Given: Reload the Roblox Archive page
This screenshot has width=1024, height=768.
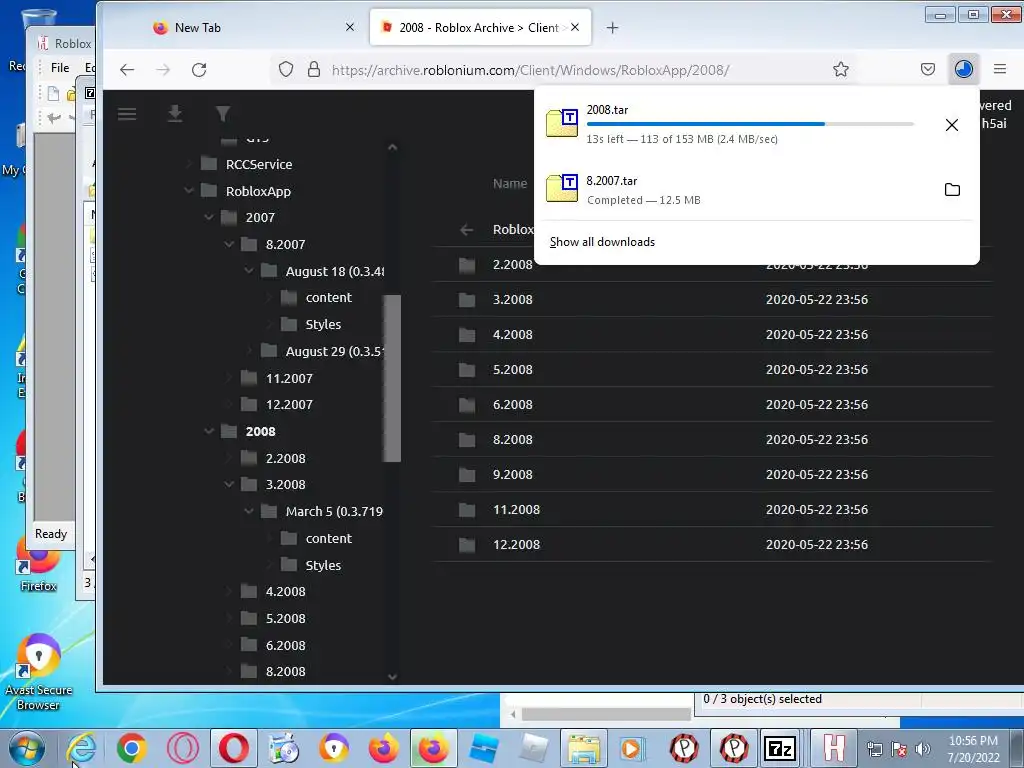Looking at the screenshot, I should [199, 69].
